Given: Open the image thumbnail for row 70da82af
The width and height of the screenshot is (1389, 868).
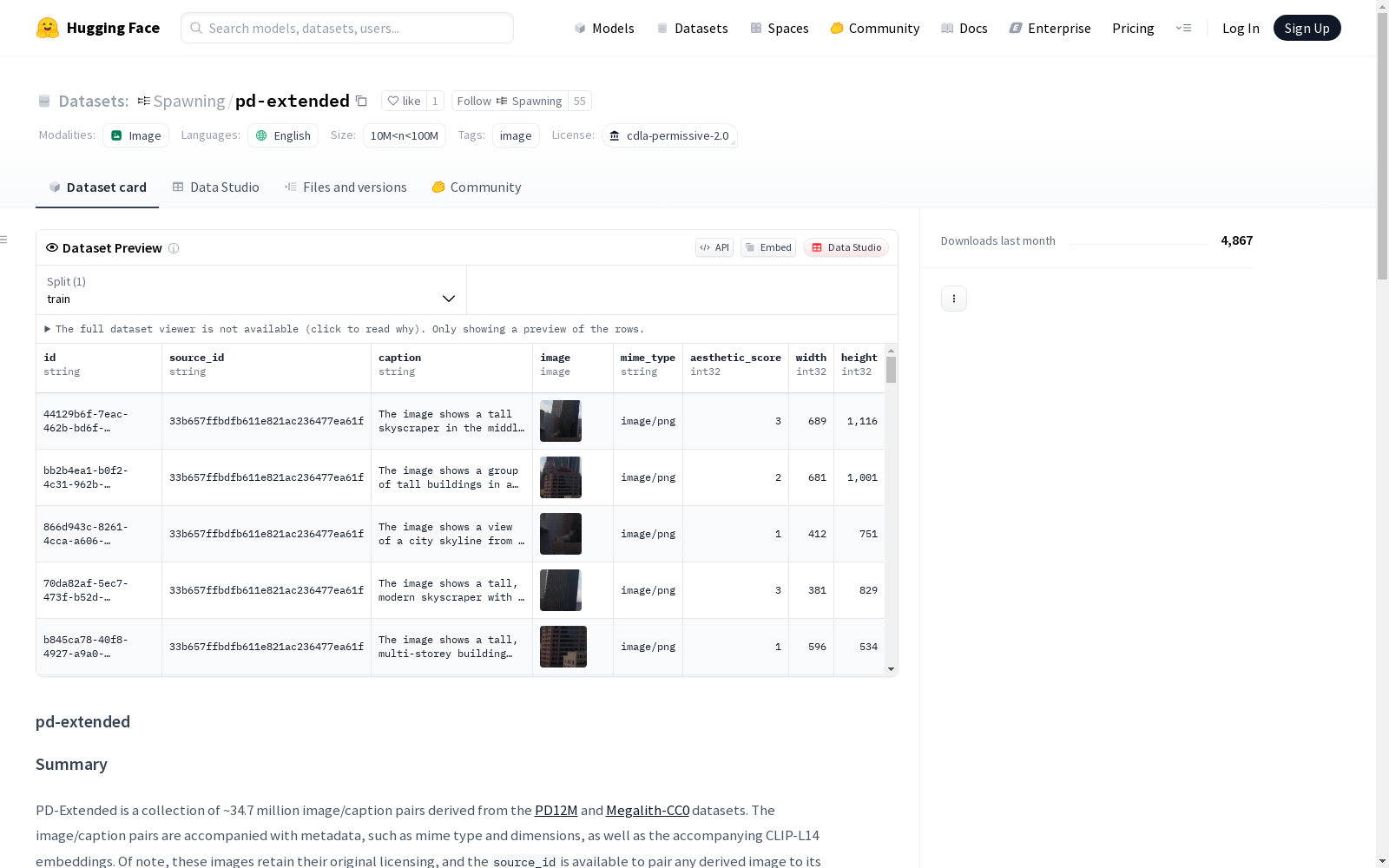Looking at the screenshot, I should click(x=561, y=590).
